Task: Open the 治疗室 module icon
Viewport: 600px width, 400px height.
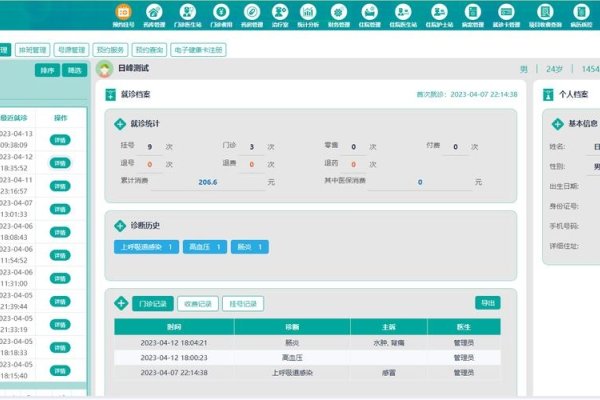Action: tap(280, 12)
